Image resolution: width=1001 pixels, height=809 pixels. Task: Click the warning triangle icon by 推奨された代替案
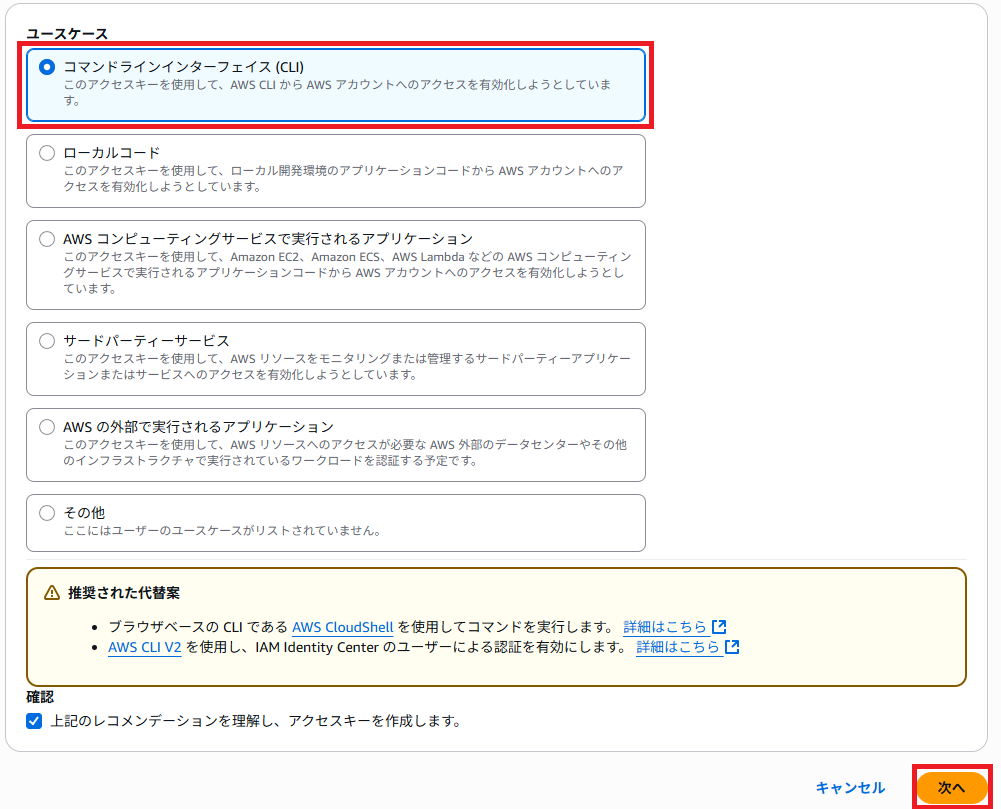pos(52,593)
